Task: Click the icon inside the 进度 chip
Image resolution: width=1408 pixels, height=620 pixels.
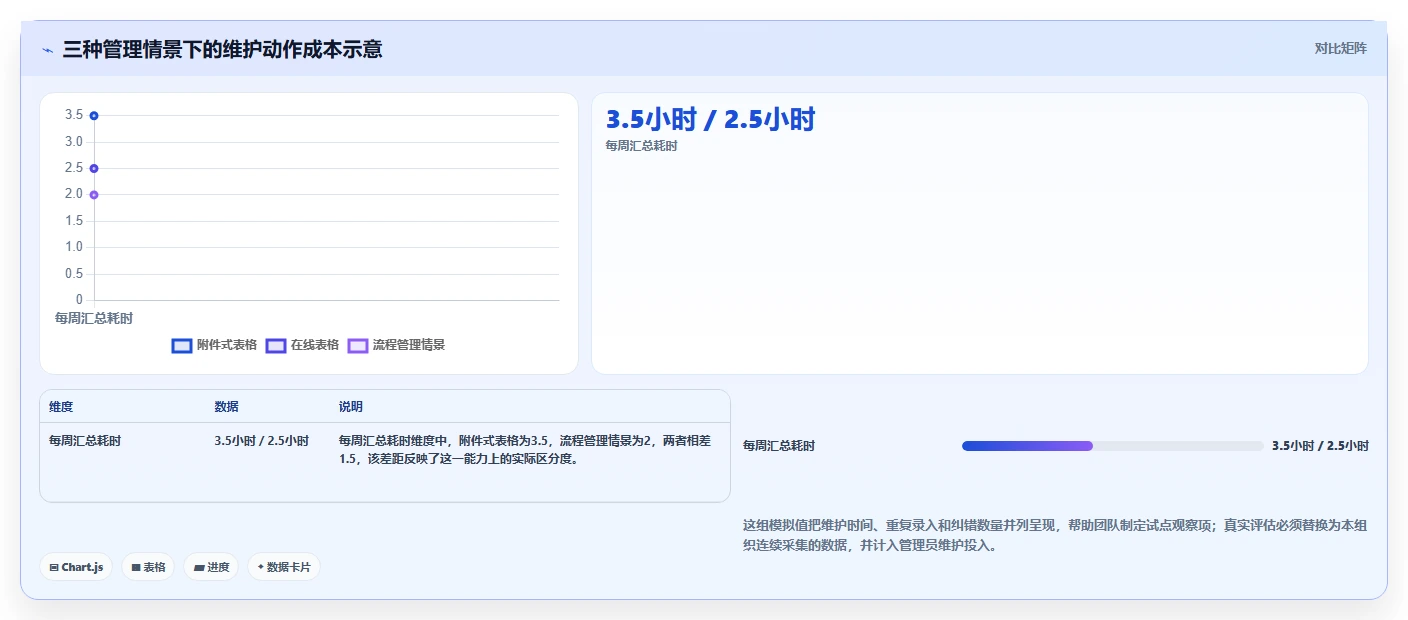Action: click(199, 567)
